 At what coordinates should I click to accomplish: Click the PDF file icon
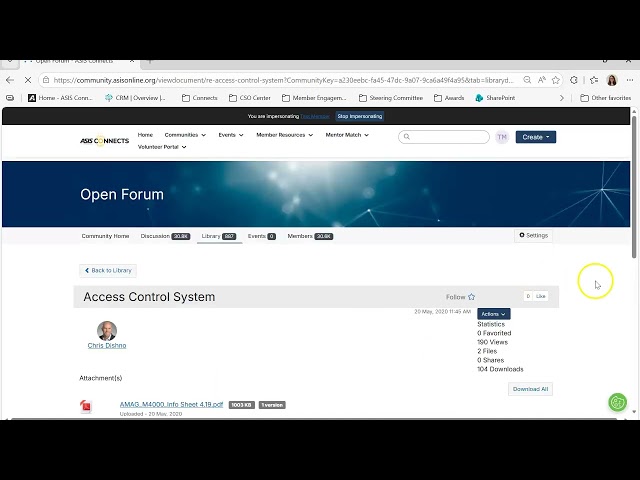86,406
